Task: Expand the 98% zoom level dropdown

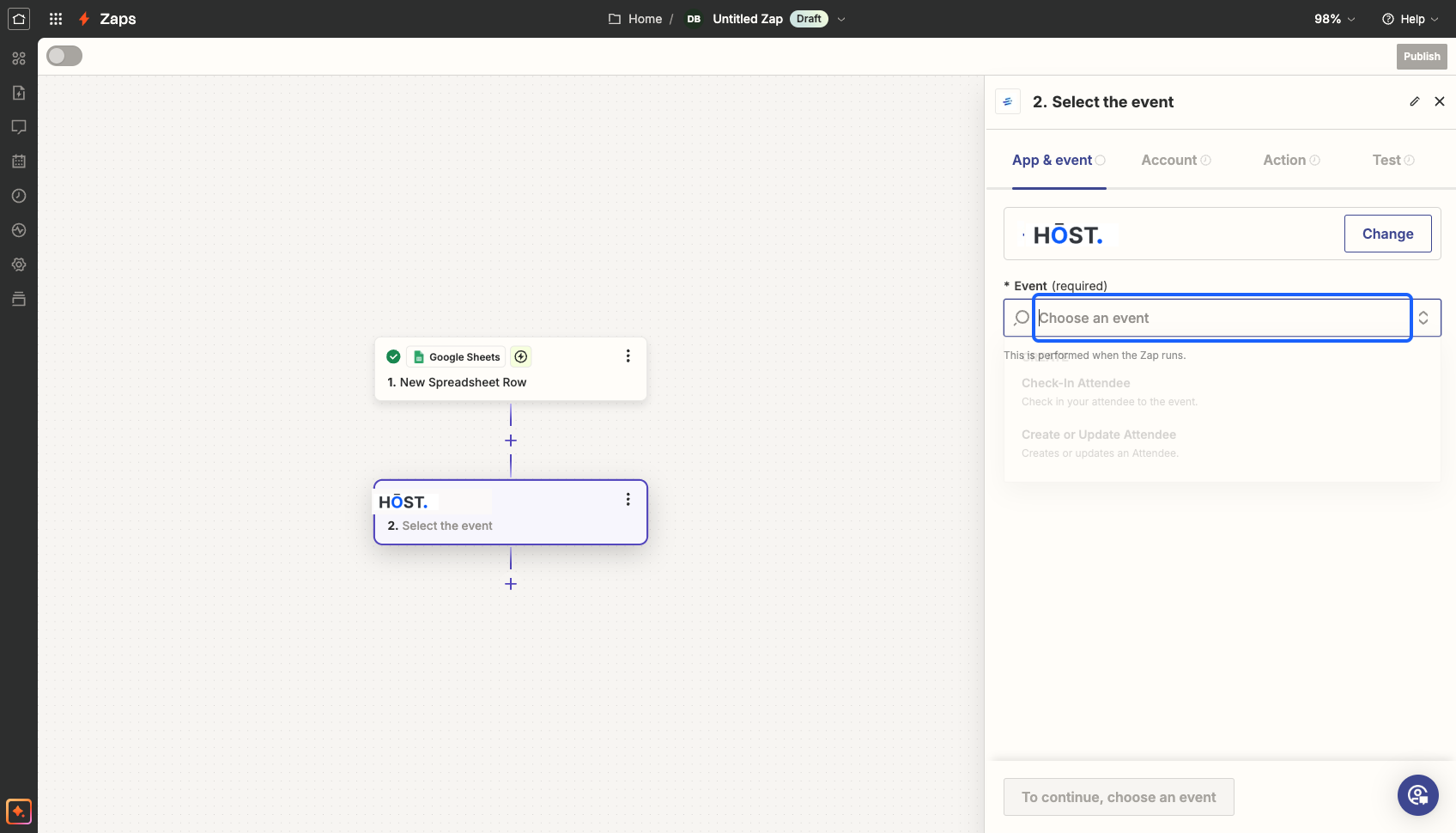Action: tap(1335, 19)
